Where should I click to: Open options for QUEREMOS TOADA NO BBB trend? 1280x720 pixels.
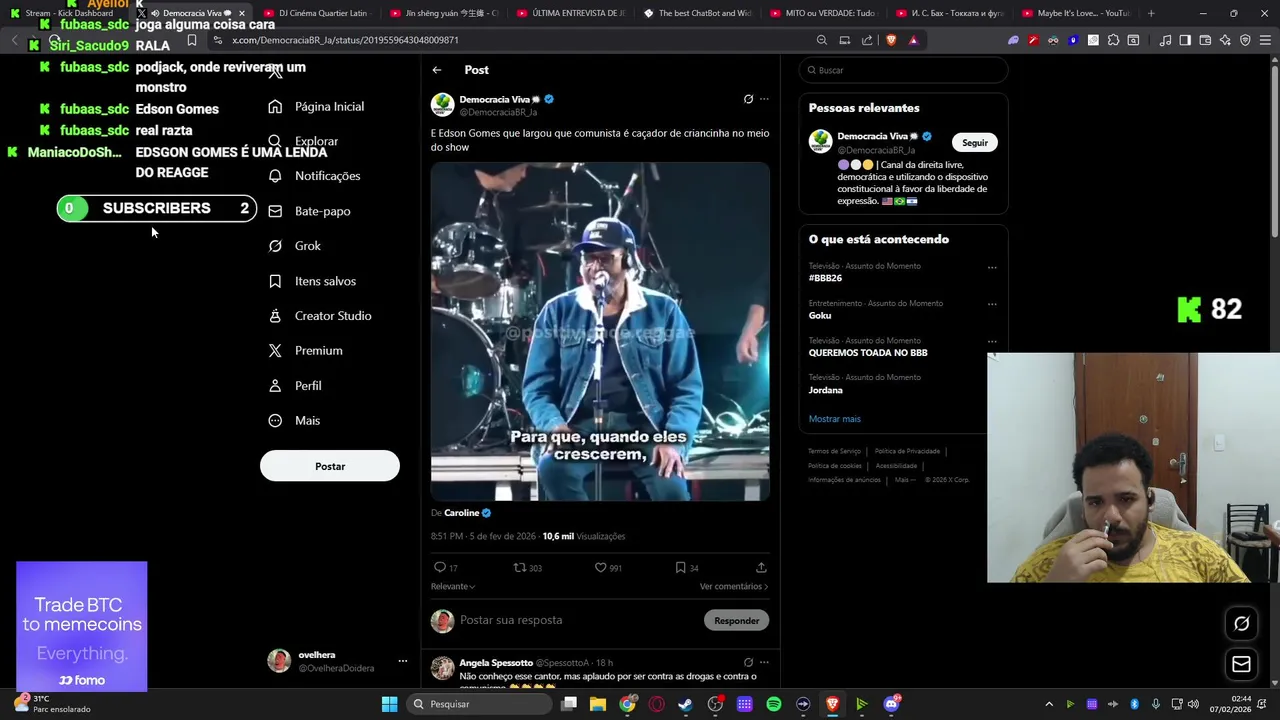(992, 341)
